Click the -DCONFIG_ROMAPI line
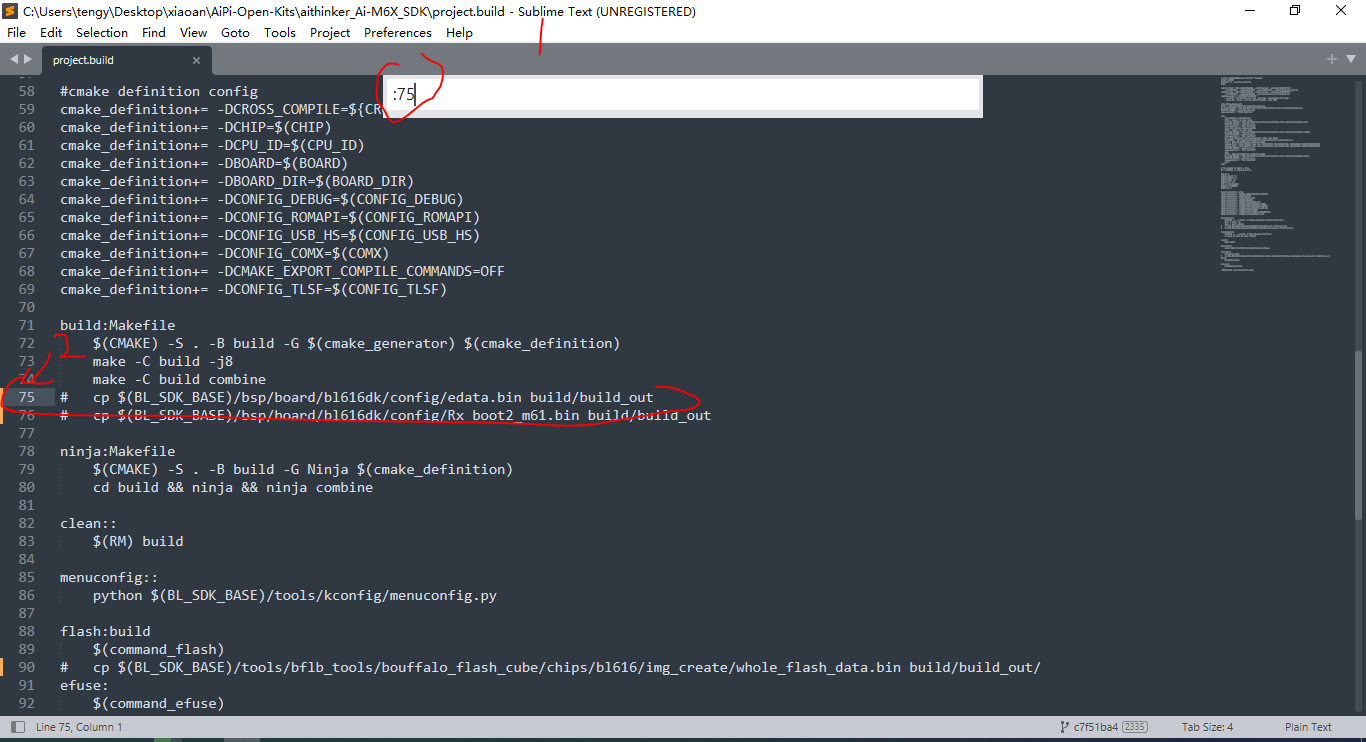 tap(270, 217)
